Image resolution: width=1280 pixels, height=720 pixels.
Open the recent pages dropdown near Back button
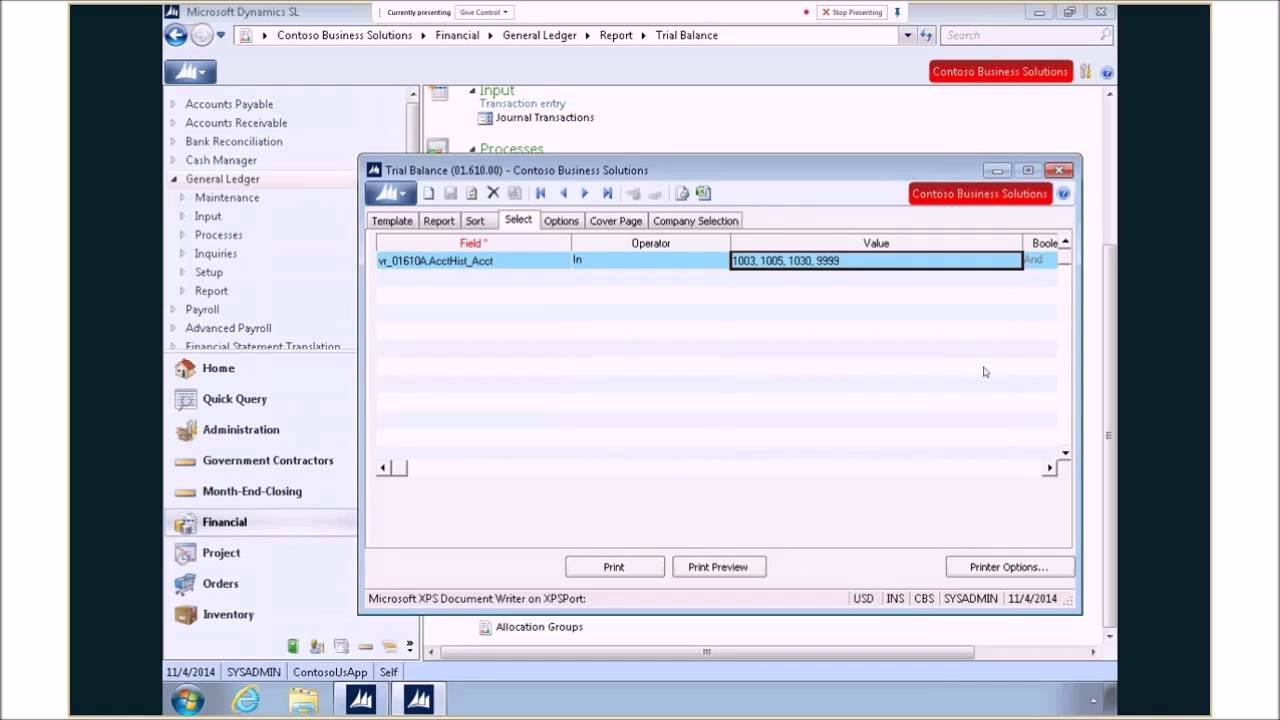point(221,35)
